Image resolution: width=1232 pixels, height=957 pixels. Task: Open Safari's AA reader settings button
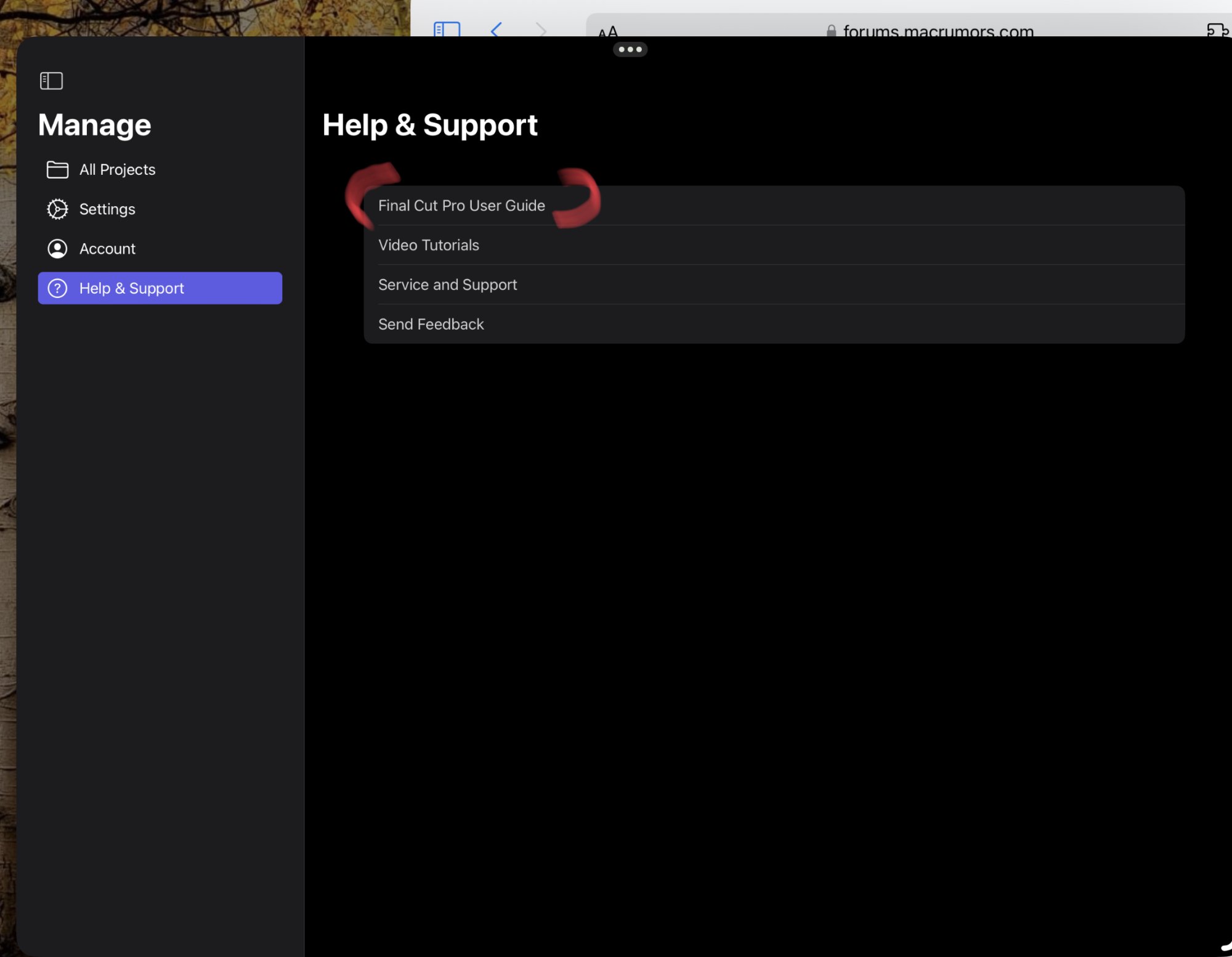pyautogui.click(x=608, y=31)
